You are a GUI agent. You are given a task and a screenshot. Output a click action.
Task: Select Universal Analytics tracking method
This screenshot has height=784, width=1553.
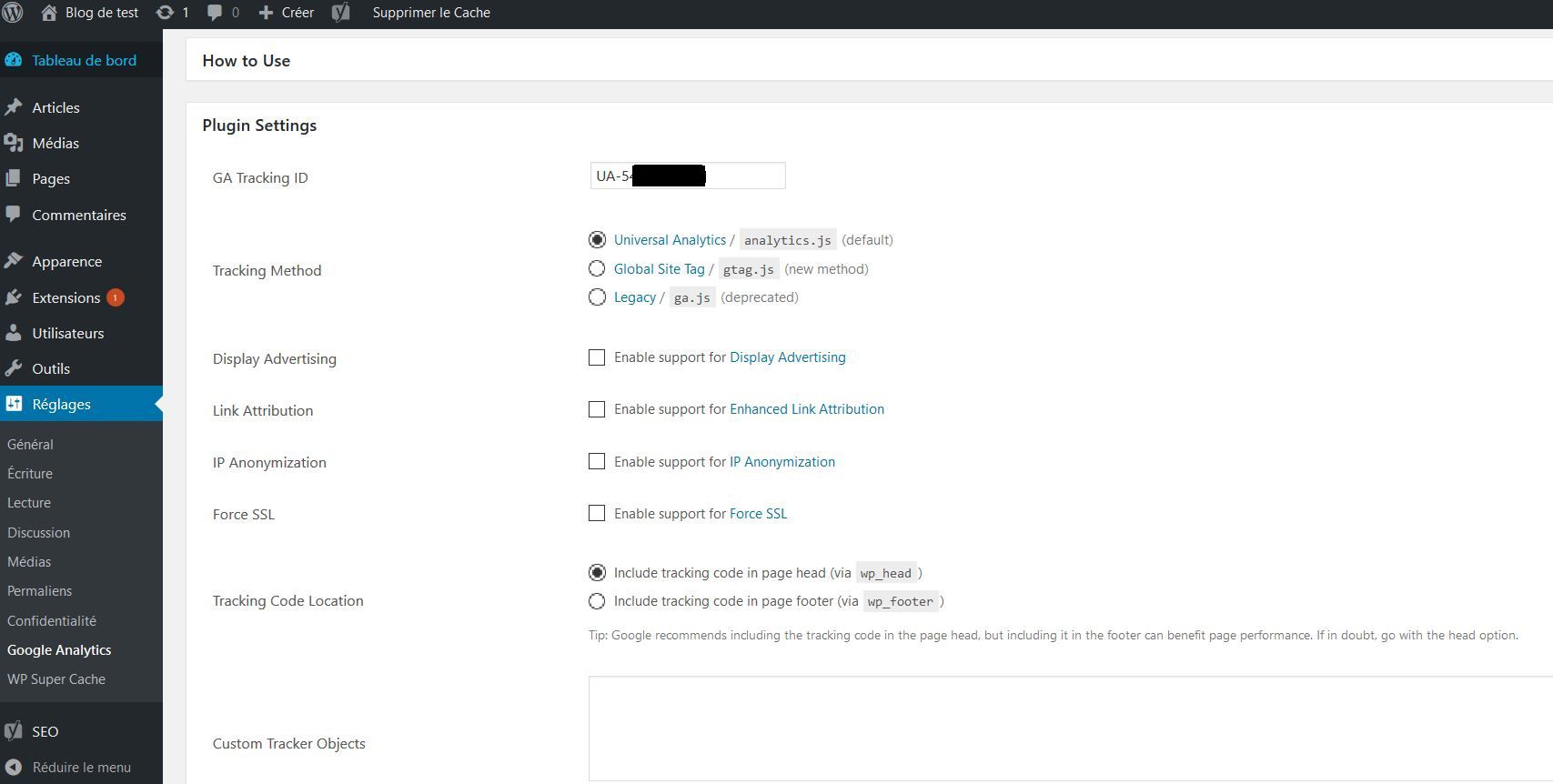tap(597, 240)
